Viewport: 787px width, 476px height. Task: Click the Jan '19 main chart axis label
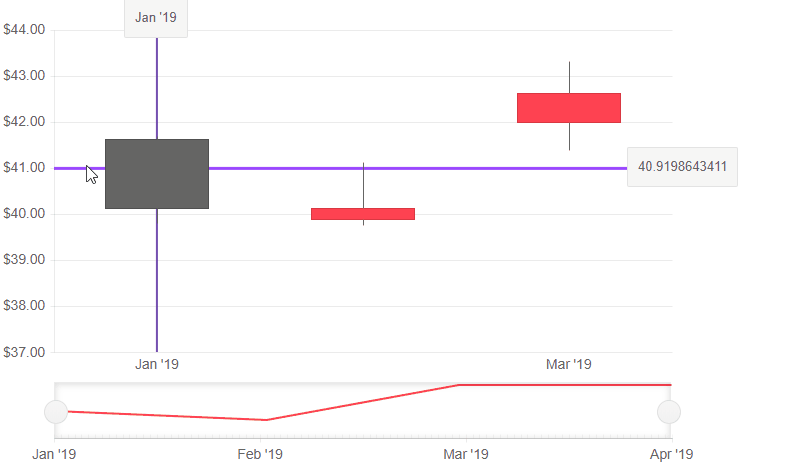pyautogui.click(x=157, y=364)
